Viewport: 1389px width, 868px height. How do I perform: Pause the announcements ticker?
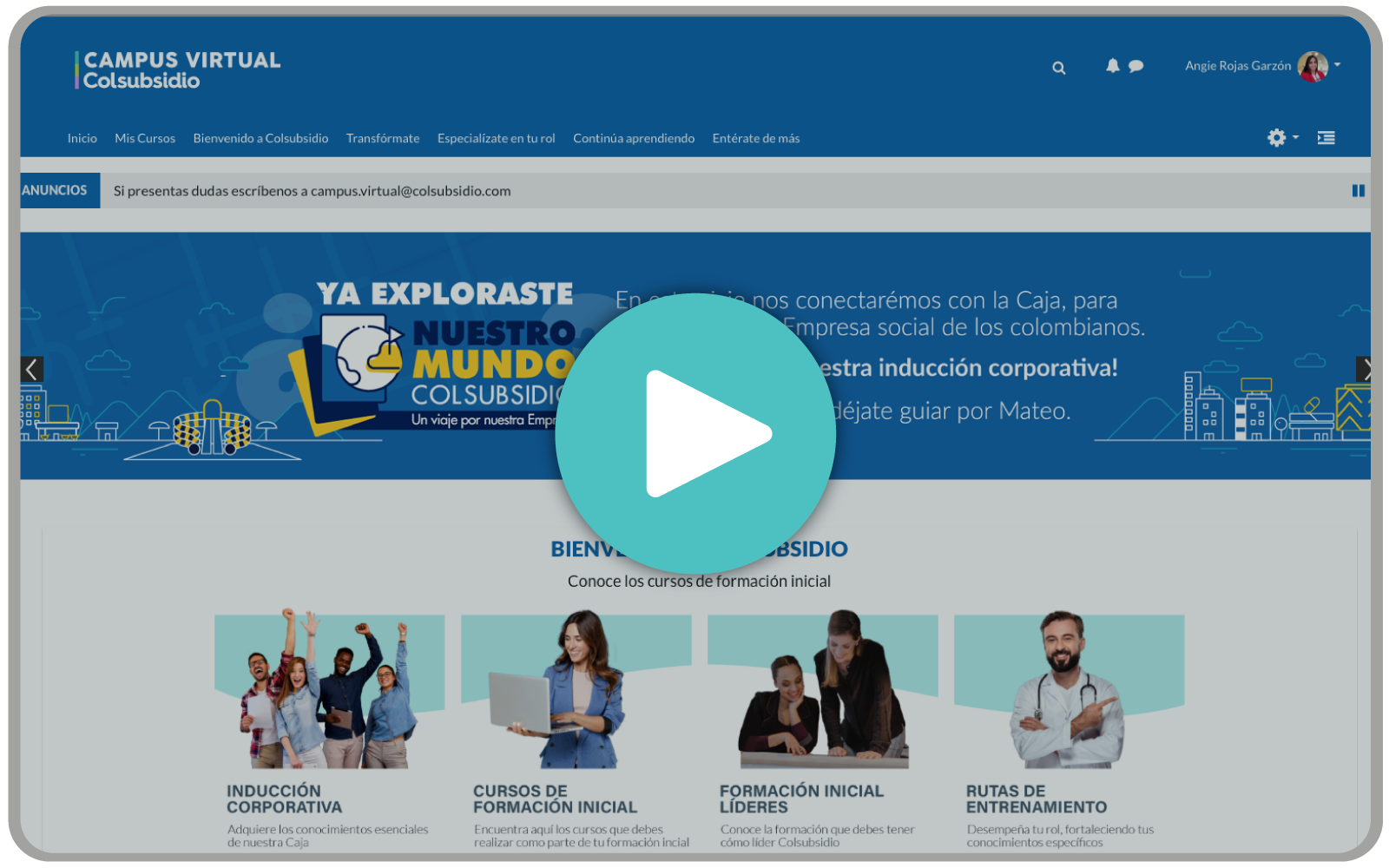coord(1359,191)
